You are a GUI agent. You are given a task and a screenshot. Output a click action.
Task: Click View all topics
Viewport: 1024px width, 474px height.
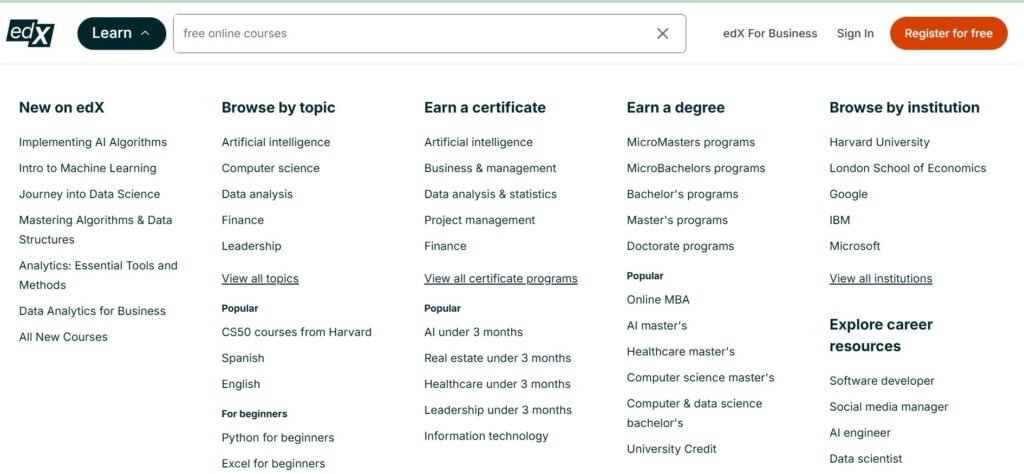coord(260,279)
